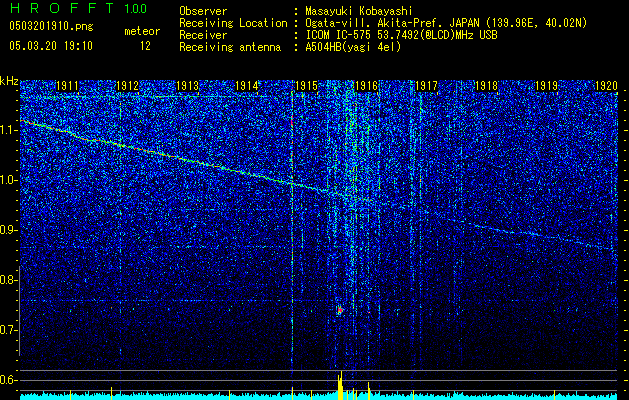
Task: Click the red meteor echo spot near 0.74 kHz
Action: click(x=340, y=310)
